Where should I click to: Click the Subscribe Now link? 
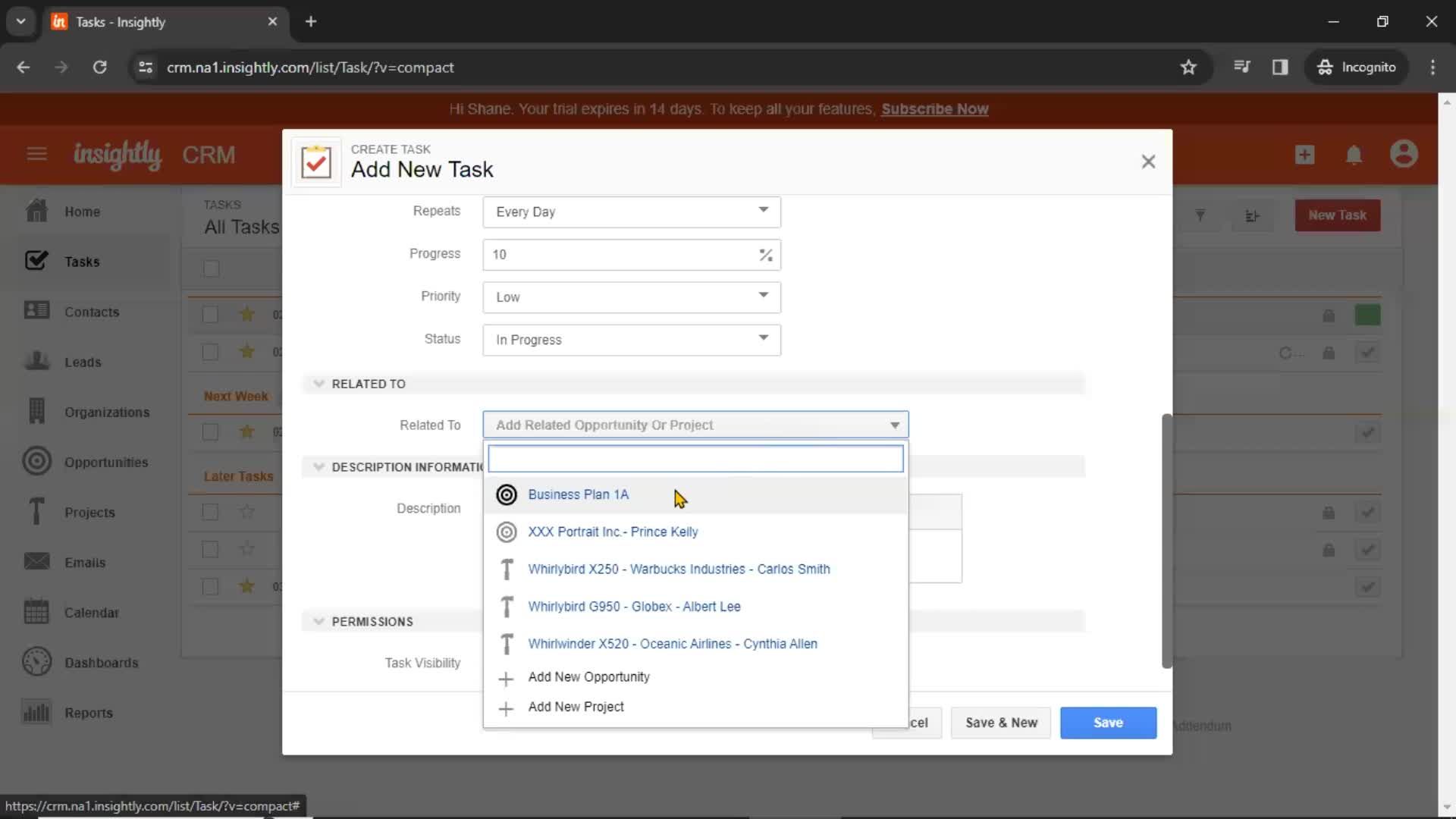coord(934,108)
